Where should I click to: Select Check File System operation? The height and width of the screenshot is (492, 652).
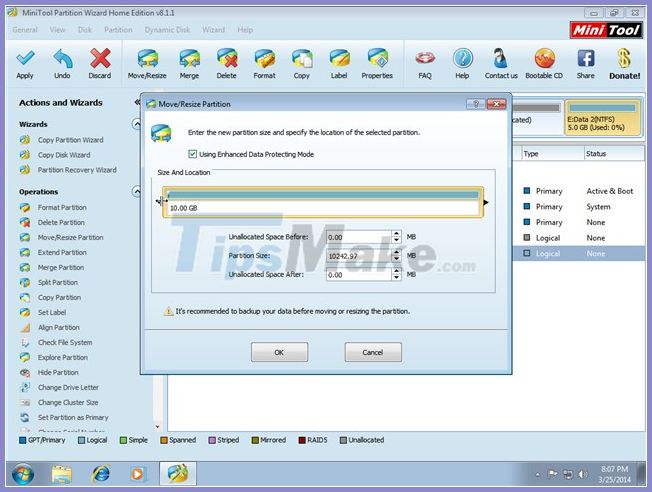click(x=65, y=342)
